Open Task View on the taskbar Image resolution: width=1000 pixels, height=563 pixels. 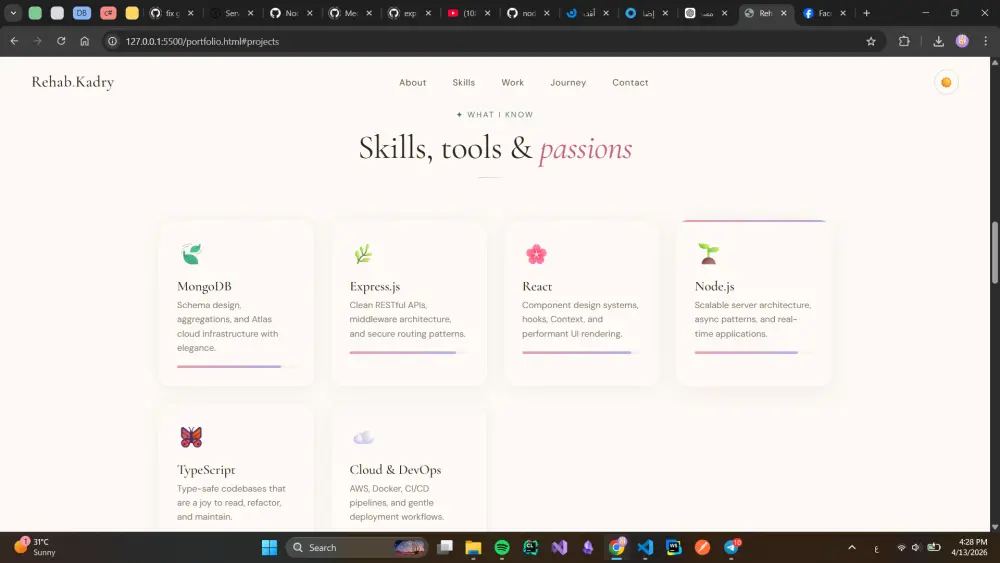coord(445,548)
